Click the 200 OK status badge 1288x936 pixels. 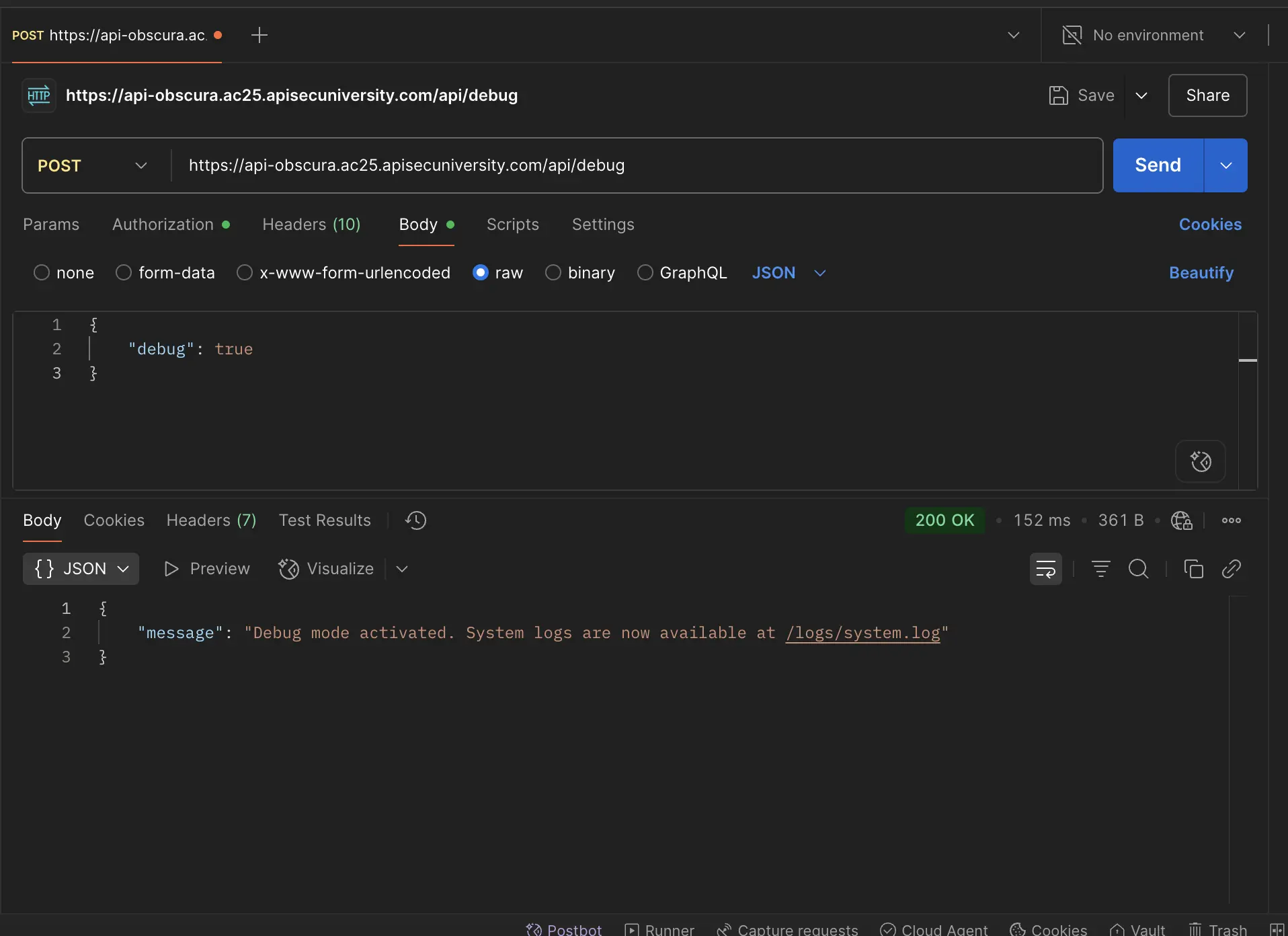(944, 520)
